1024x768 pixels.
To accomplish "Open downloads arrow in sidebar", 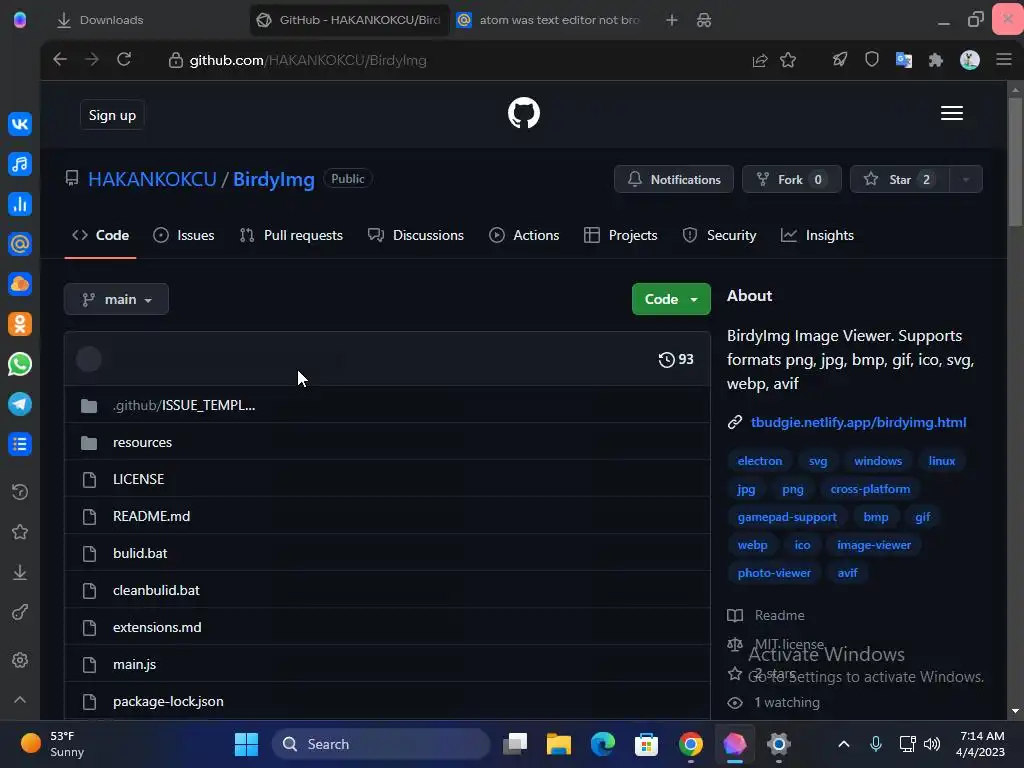I will coord(20,572).
